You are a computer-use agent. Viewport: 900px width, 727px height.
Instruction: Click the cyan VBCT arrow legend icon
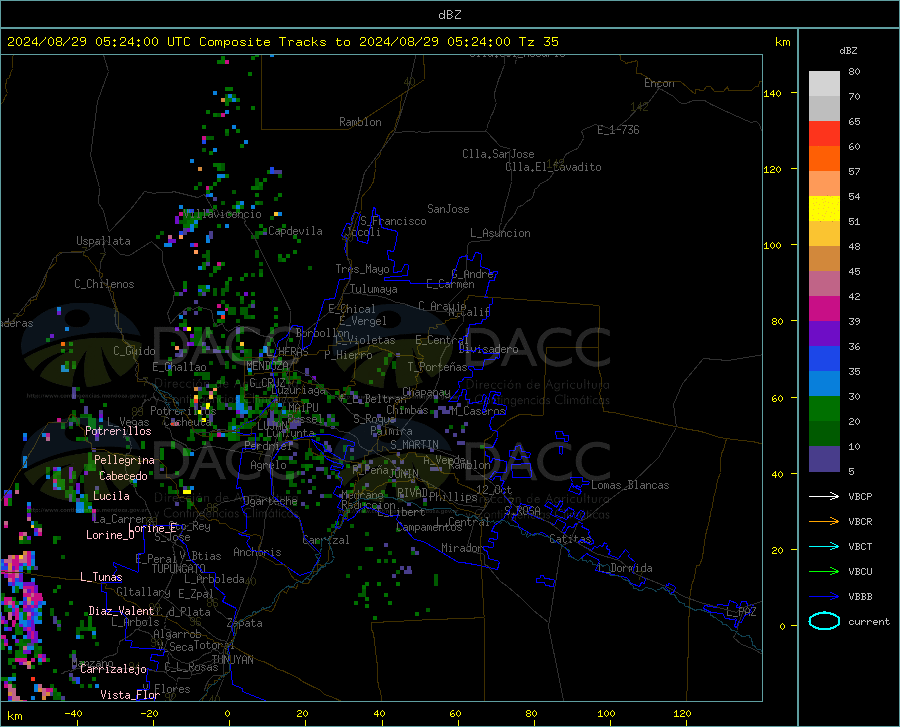(x=824, y=546)
